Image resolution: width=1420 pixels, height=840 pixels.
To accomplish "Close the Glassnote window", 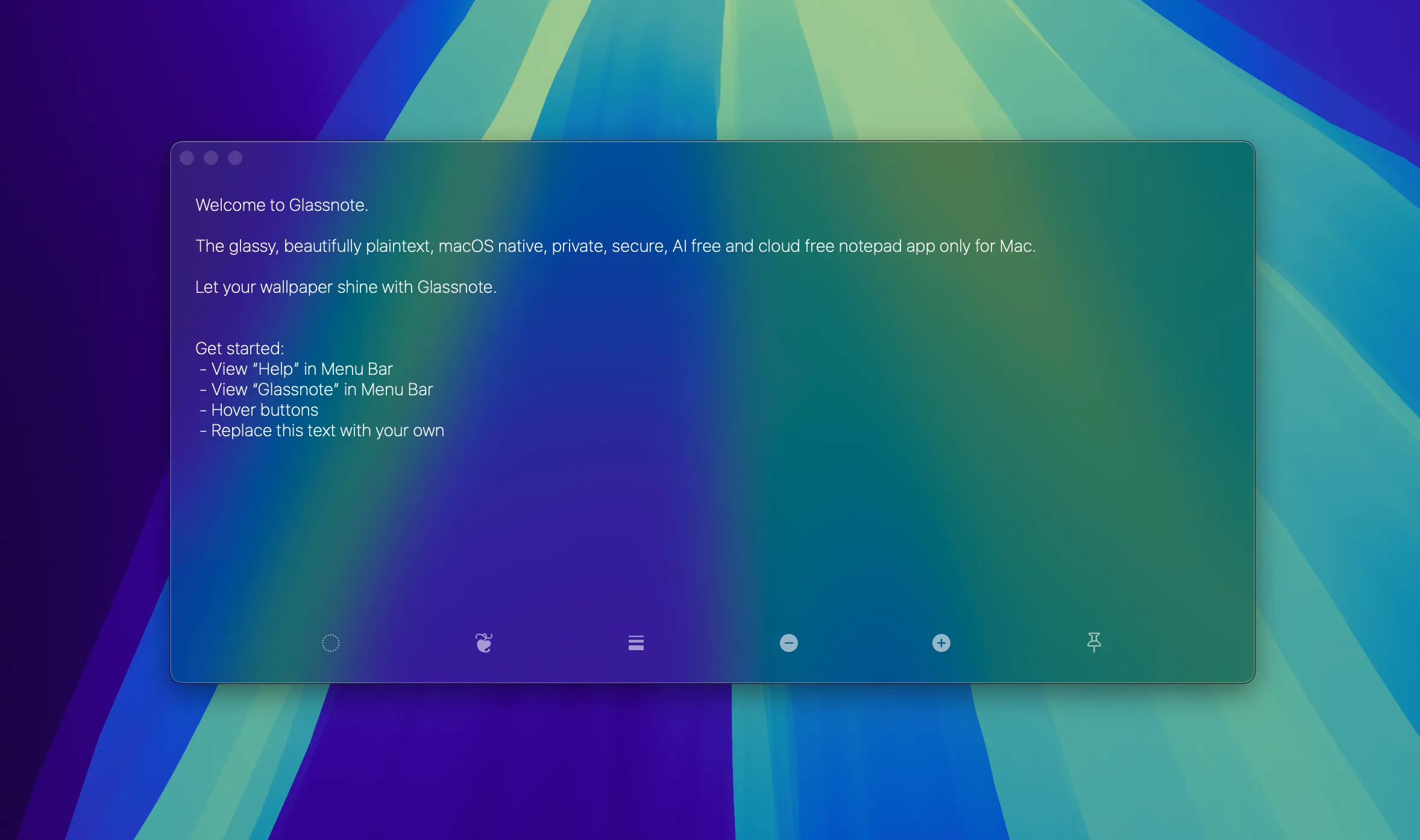I will (188, 158).
